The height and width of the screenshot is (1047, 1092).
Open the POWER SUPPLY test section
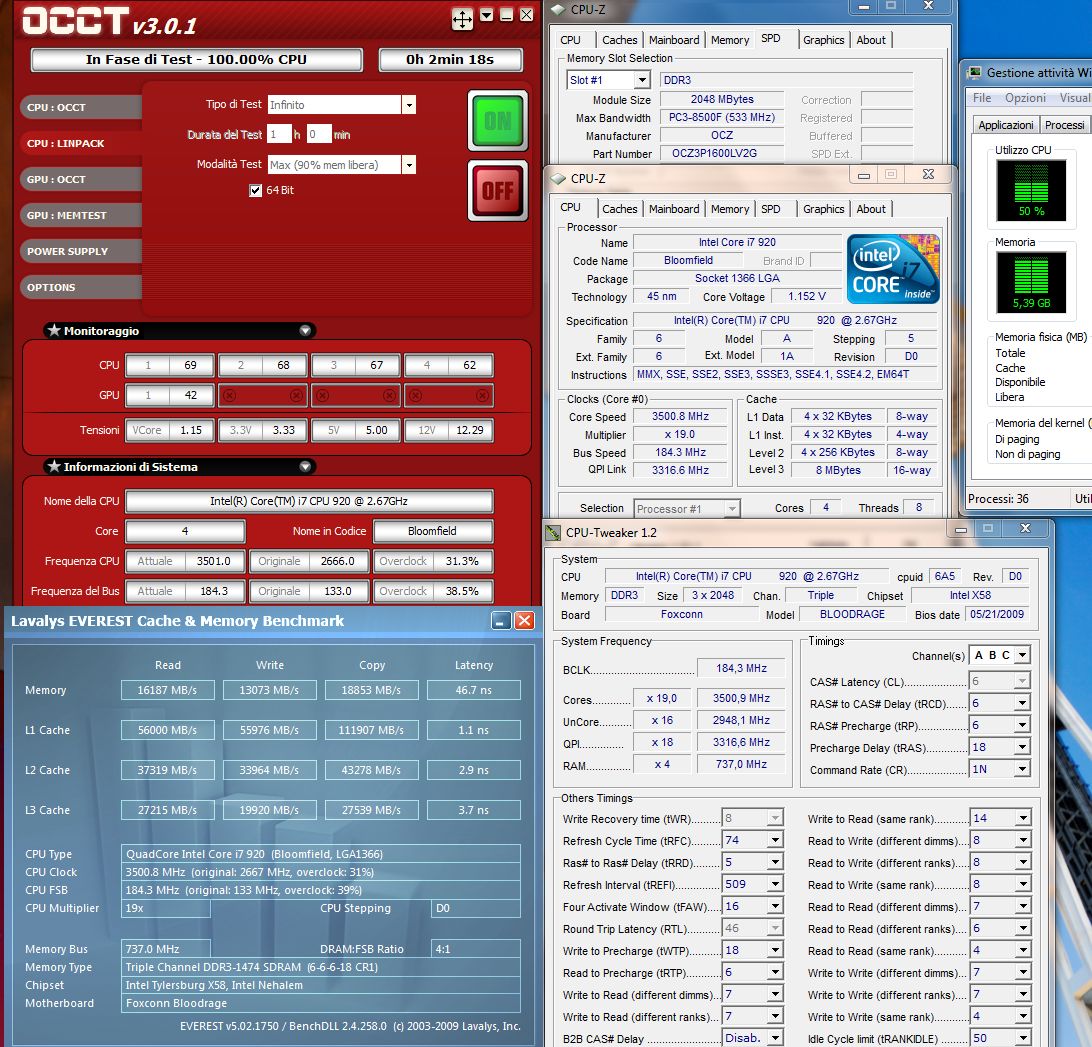[81, 251]
